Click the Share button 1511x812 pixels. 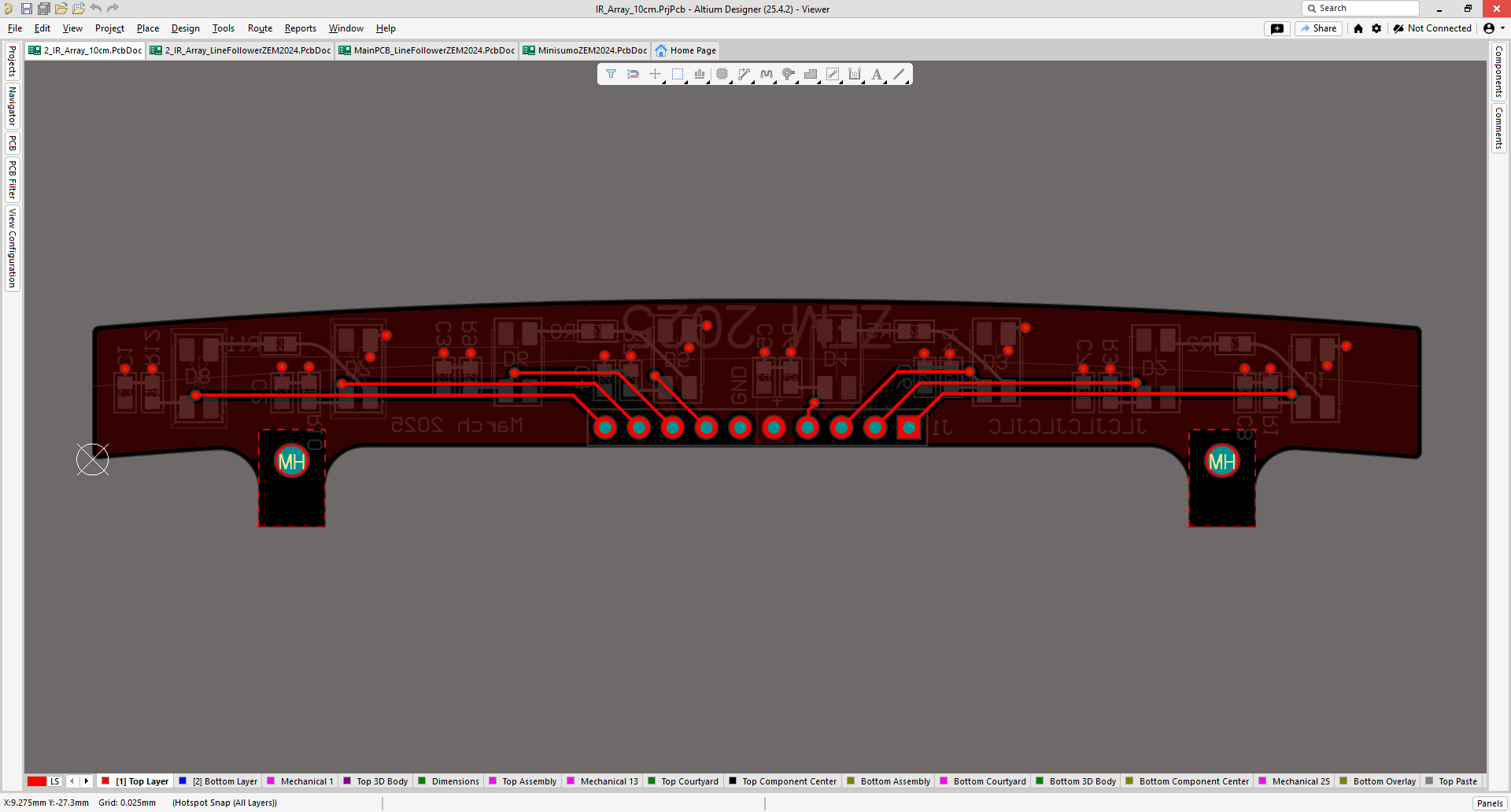point(1318,28)
